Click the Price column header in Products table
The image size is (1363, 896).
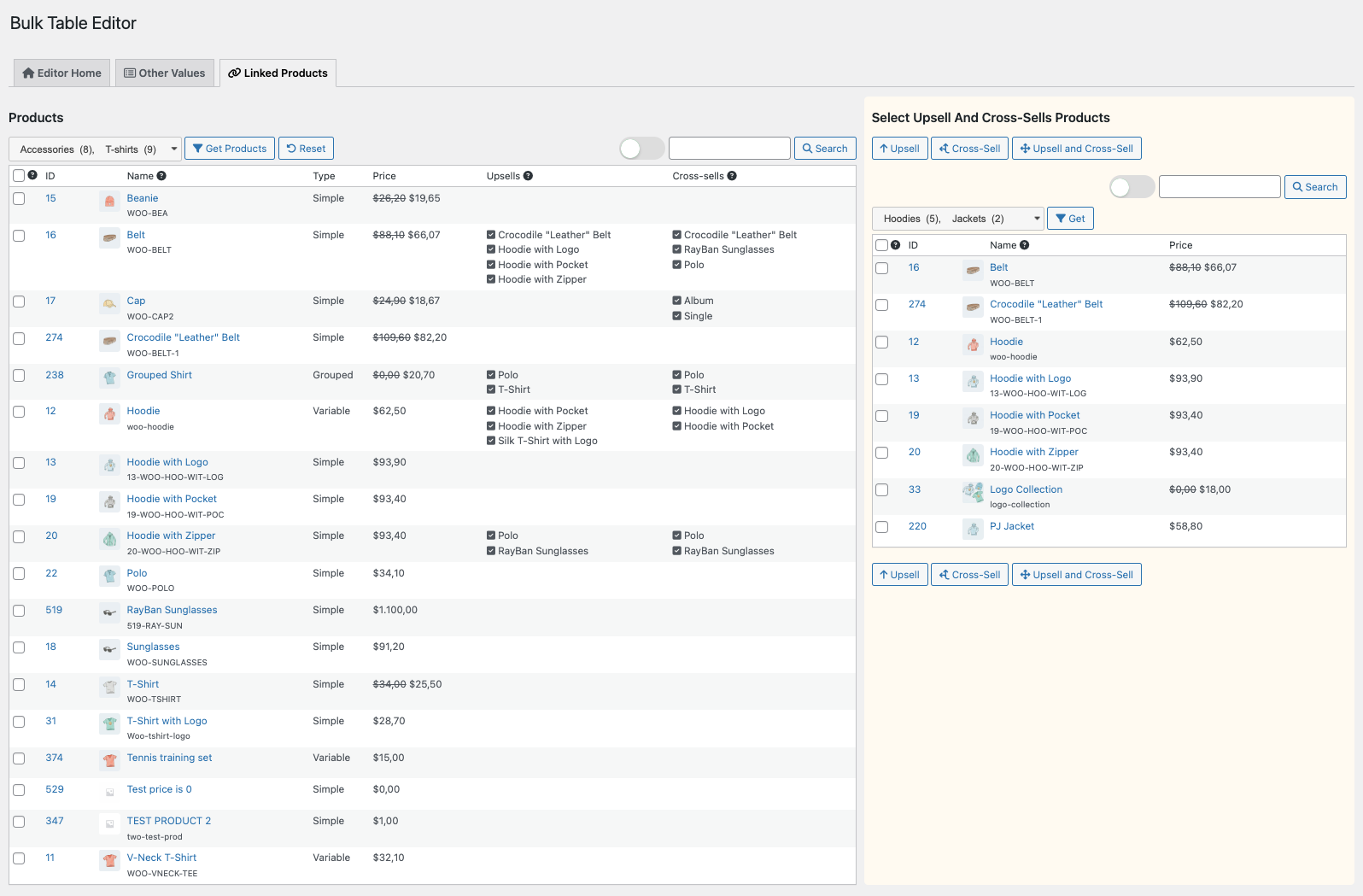click(384, 176)
